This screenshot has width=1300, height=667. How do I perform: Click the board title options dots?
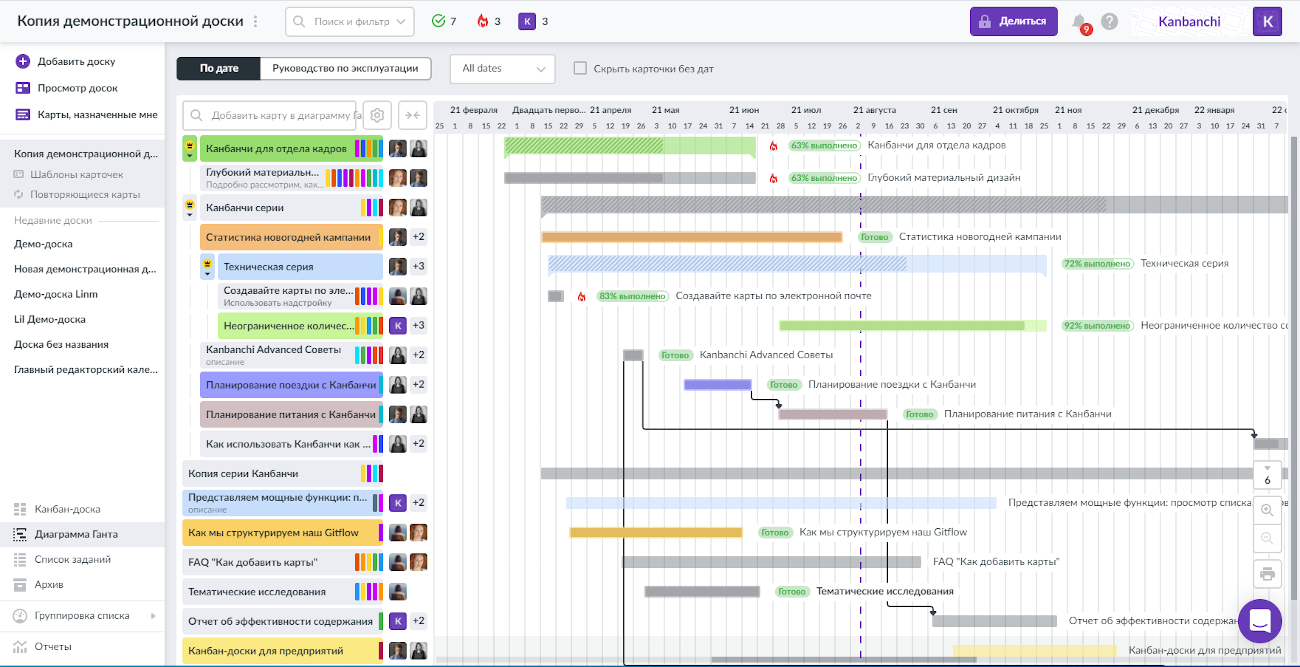point(255,21)
